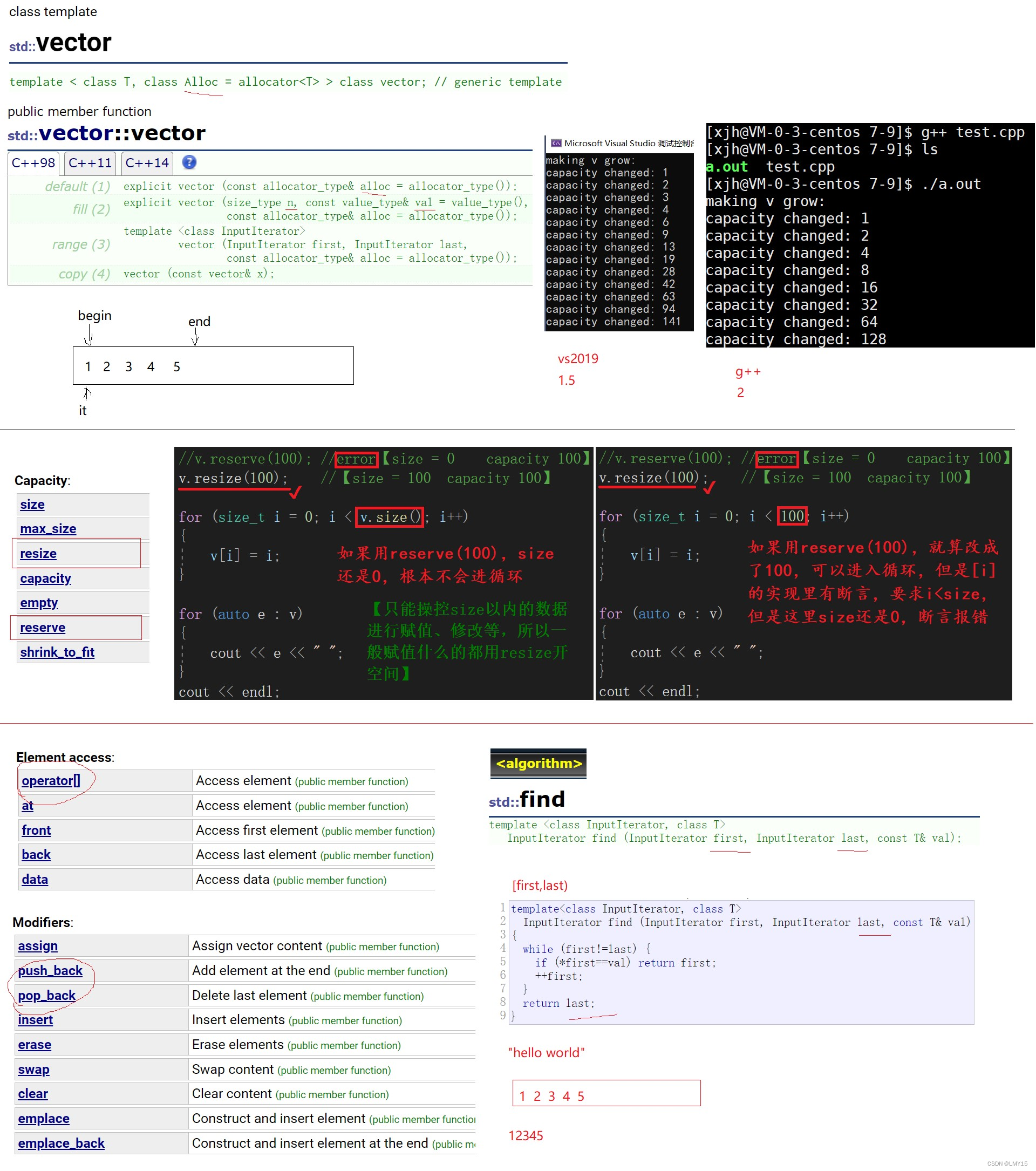This screenshot has width=1036, height=1171.
Task: Open the pop_back link
Action: click(x=47, y=995)
